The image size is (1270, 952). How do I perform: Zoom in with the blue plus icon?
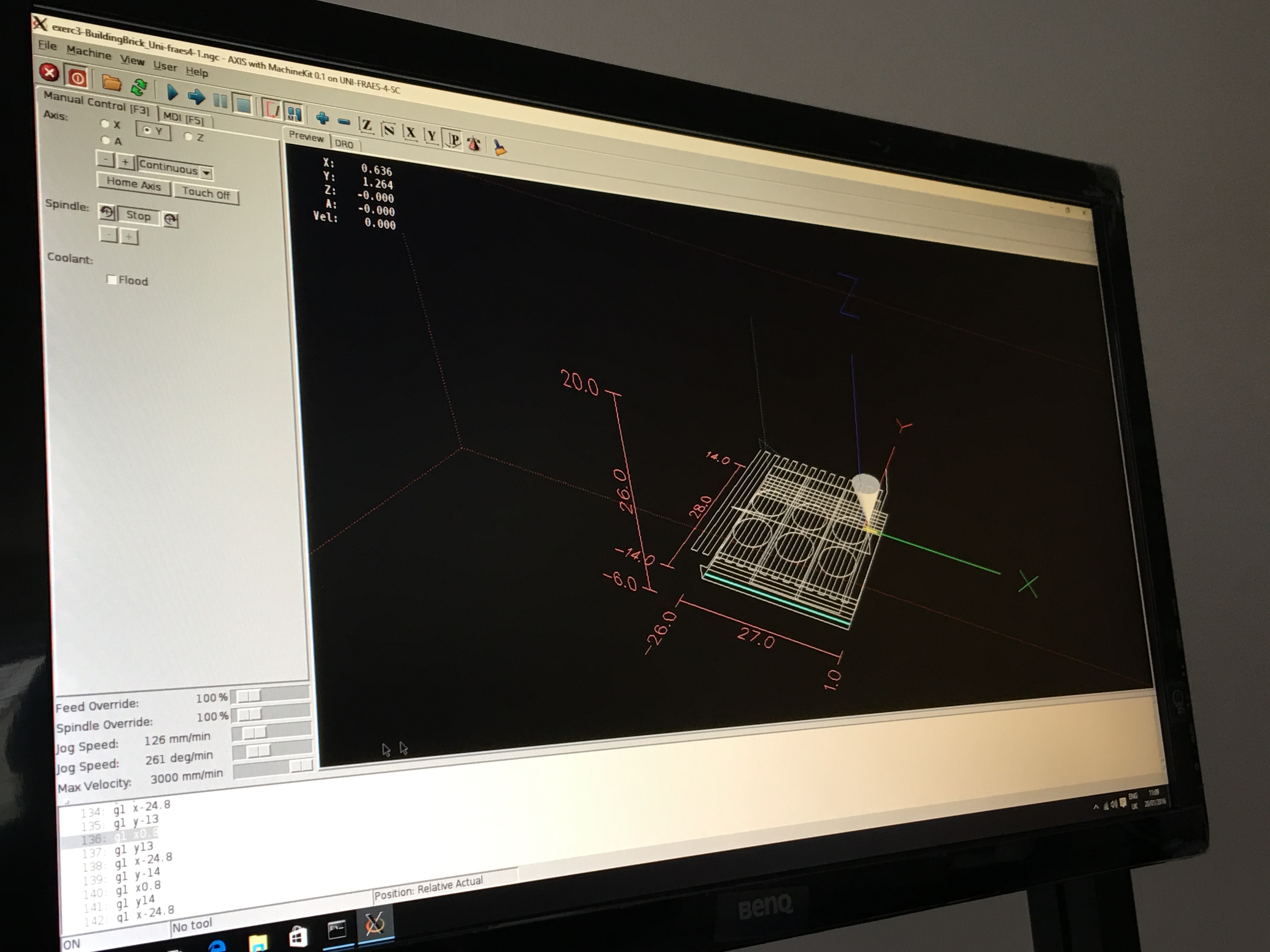click(x=322, y=118)
